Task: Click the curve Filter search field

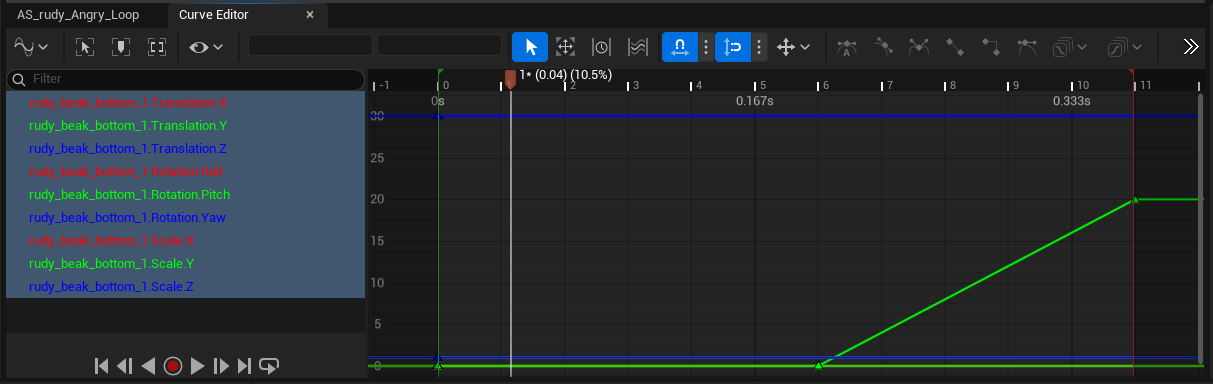Action: click(185, 79)
